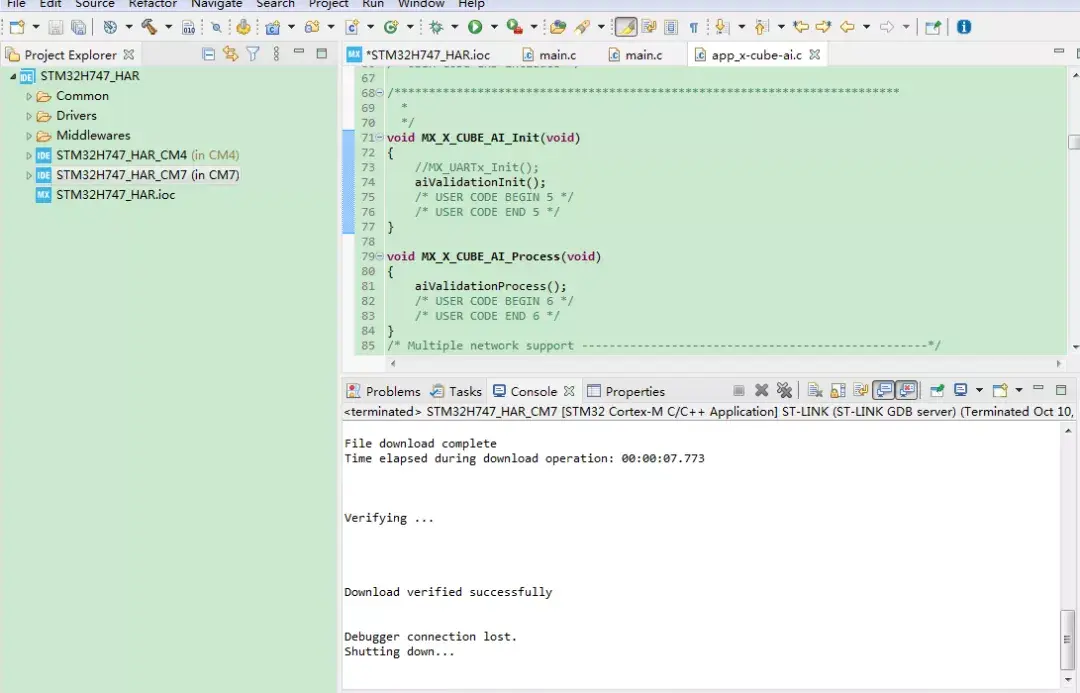Open dropdown arrow next to Run button

point(494,28)
